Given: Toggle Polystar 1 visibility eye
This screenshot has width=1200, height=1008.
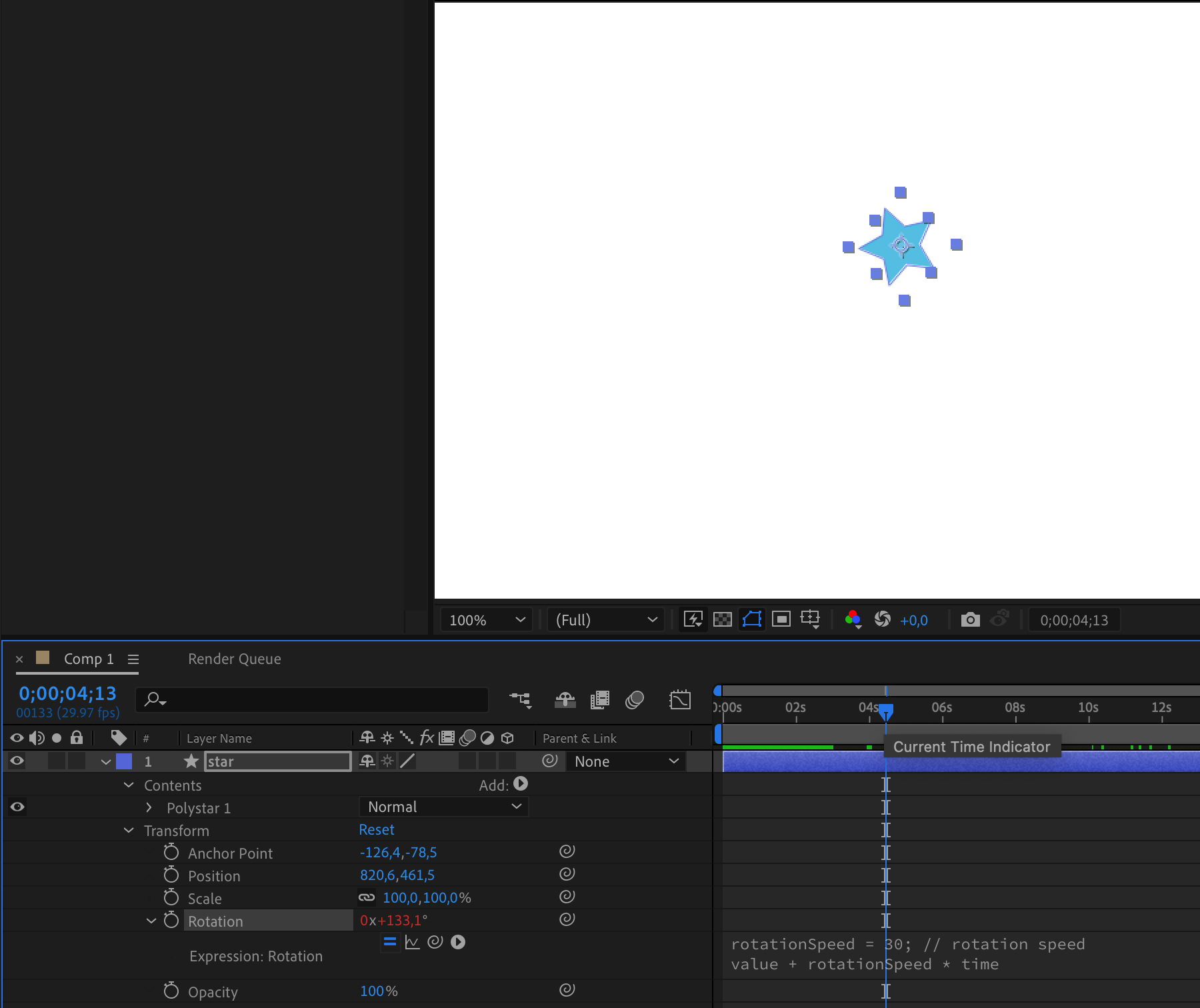Looking at the screenshot, I should [x=17, y=807].
